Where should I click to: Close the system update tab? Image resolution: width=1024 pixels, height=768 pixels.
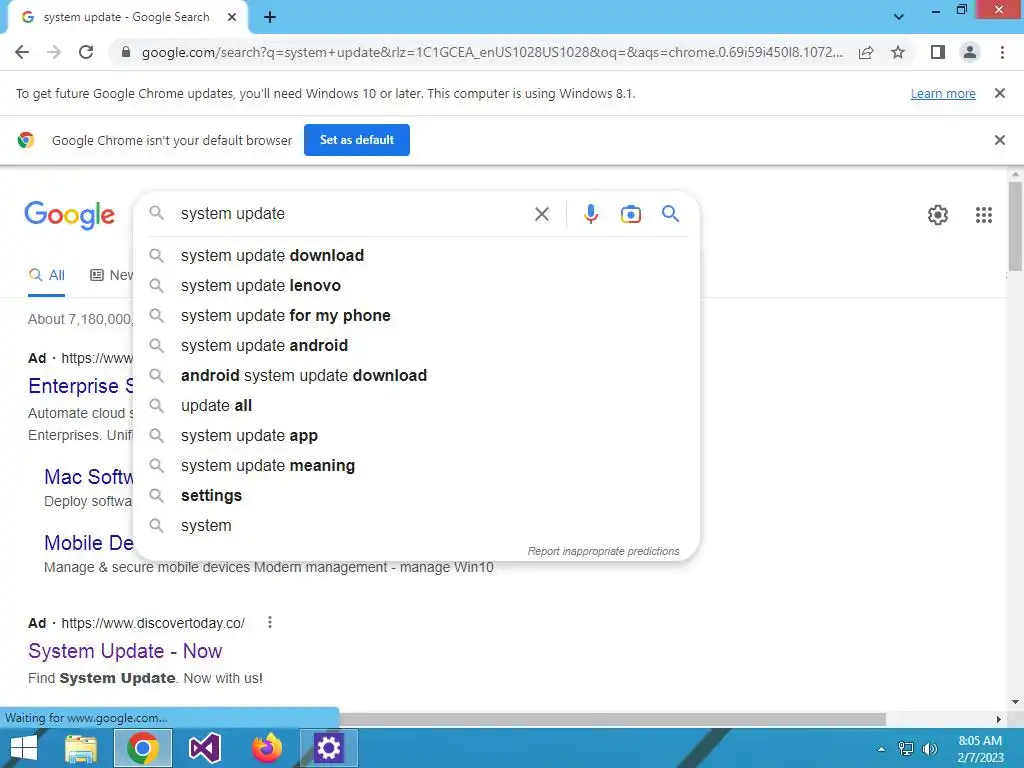tap(232, 17)
